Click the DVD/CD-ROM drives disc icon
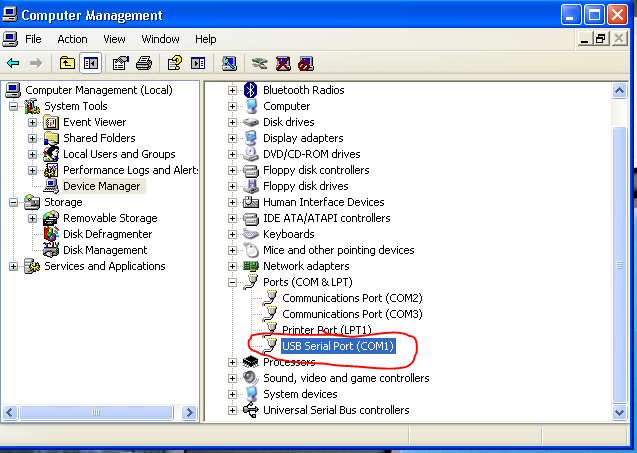 (x=251, y=154)
